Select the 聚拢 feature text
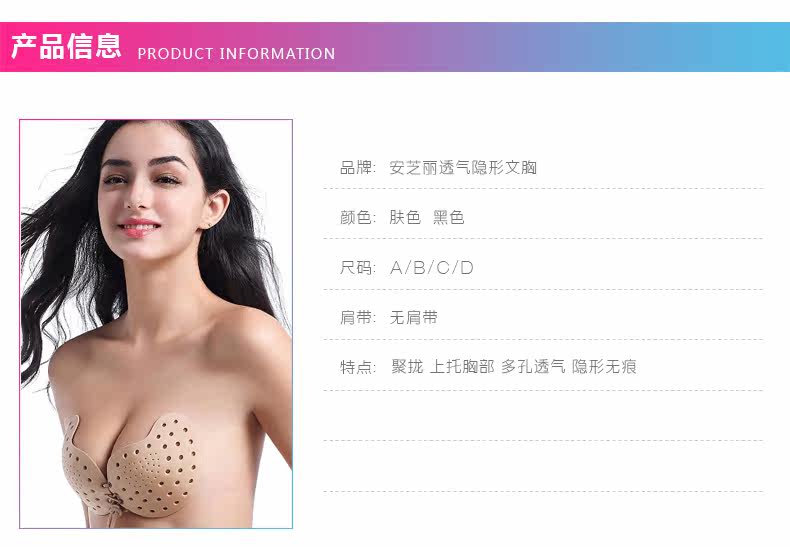Image resolution: width=790 pixels, height=547 pixels. coord(407,366)
